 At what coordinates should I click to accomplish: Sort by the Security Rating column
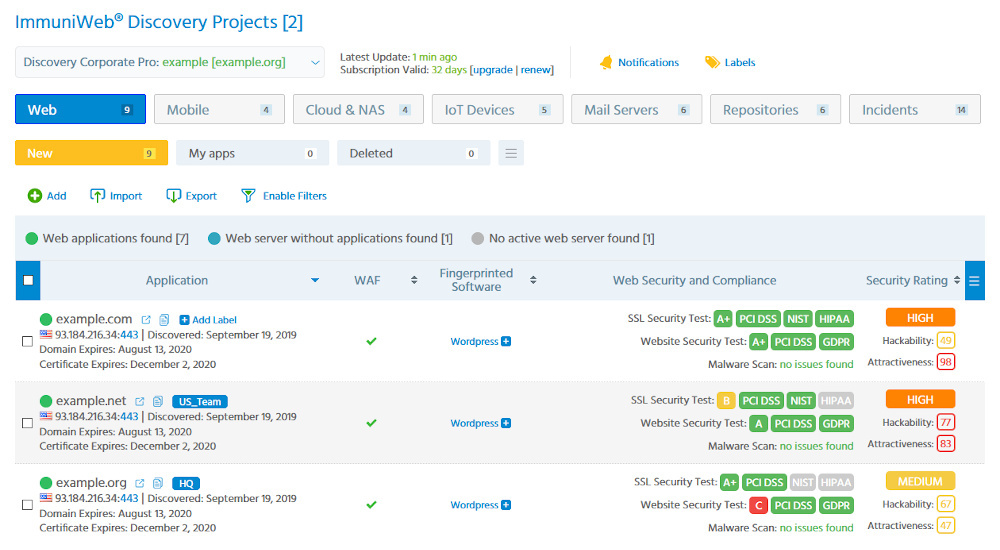point(957,281)
